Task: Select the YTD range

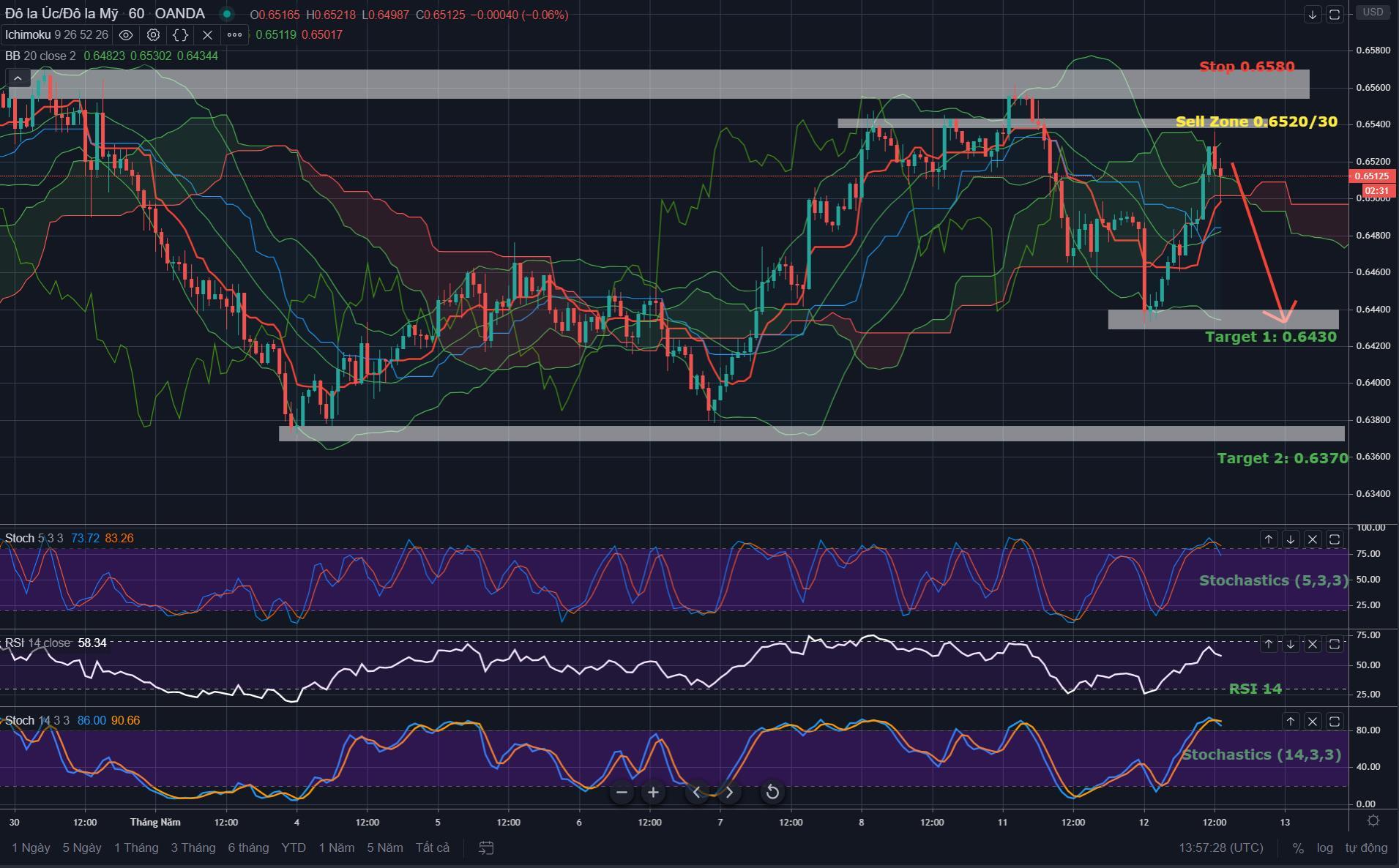Action: (x=294, y=848)
